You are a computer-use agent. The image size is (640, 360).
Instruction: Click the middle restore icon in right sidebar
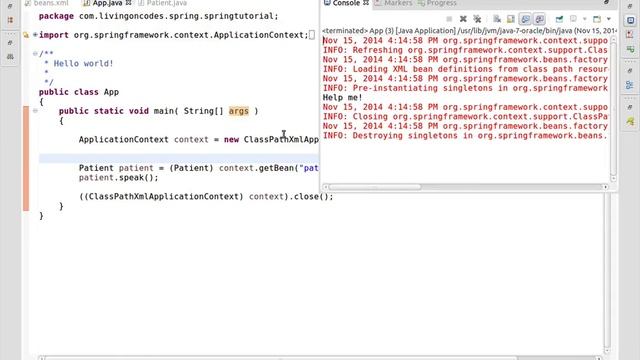[630, 71]
